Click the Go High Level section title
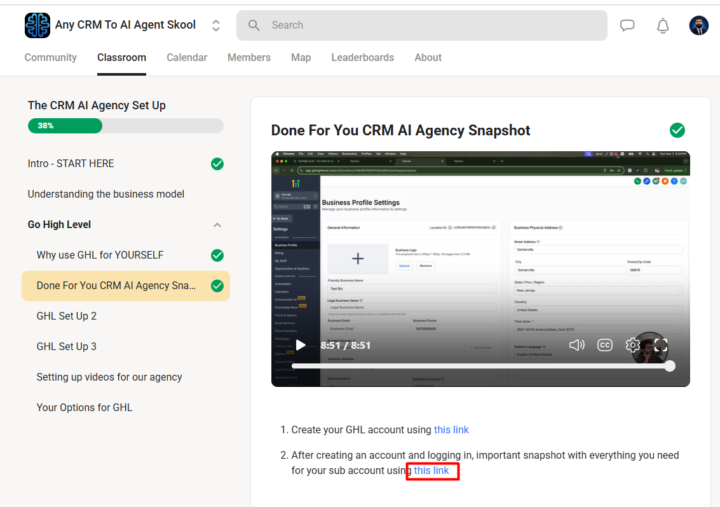 (x=59, y=225)
